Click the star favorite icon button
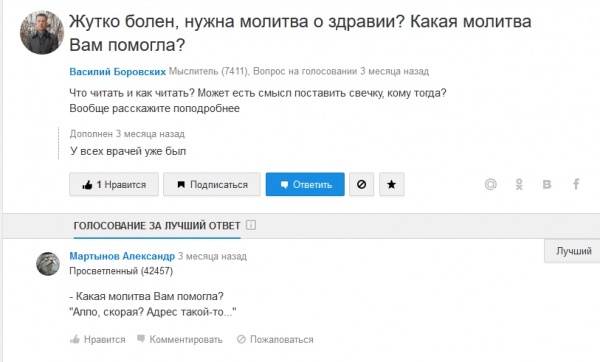 (391, 184)
